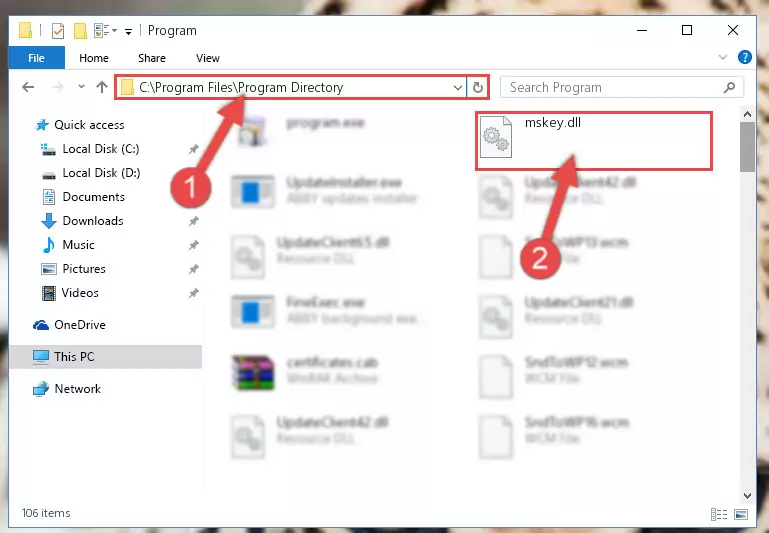
Task: Go up one folder level arrow
Action: [102, 87]
